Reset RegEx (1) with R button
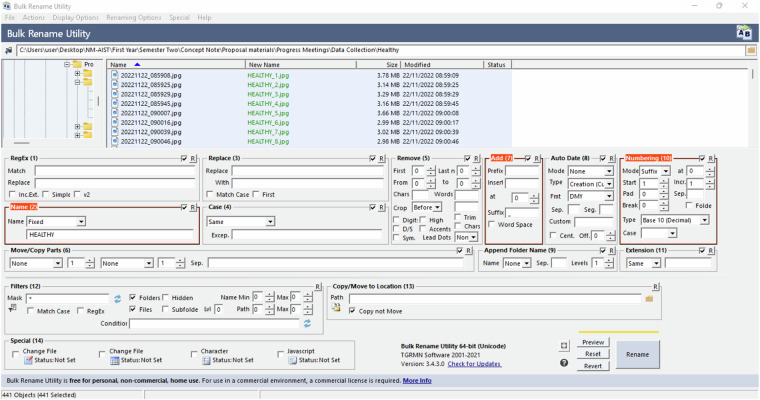The height and width of the screenshot is (400, 760). coord(193,159)
